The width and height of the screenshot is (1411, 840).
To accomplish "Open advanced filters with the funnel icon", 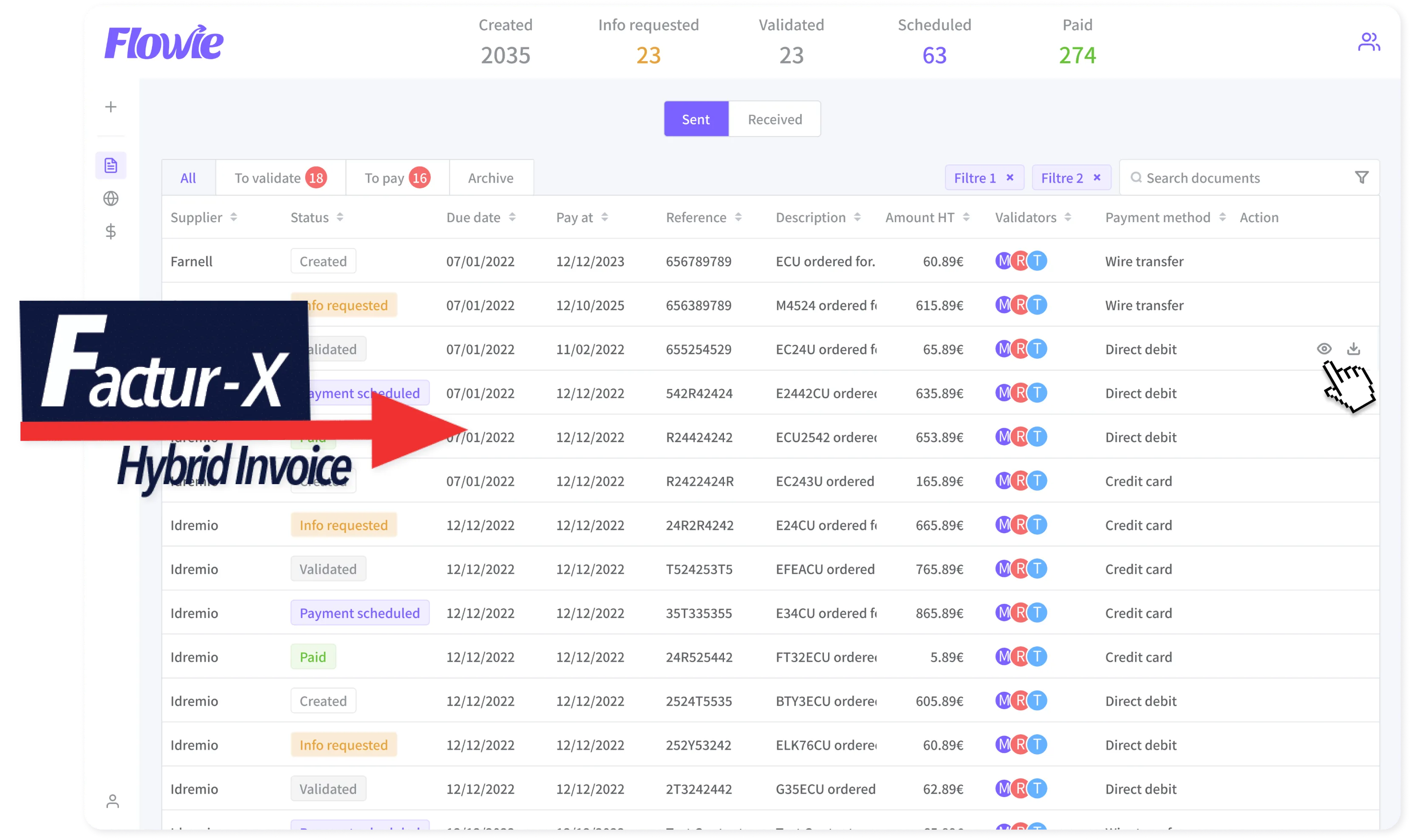I will point(1362,177).
